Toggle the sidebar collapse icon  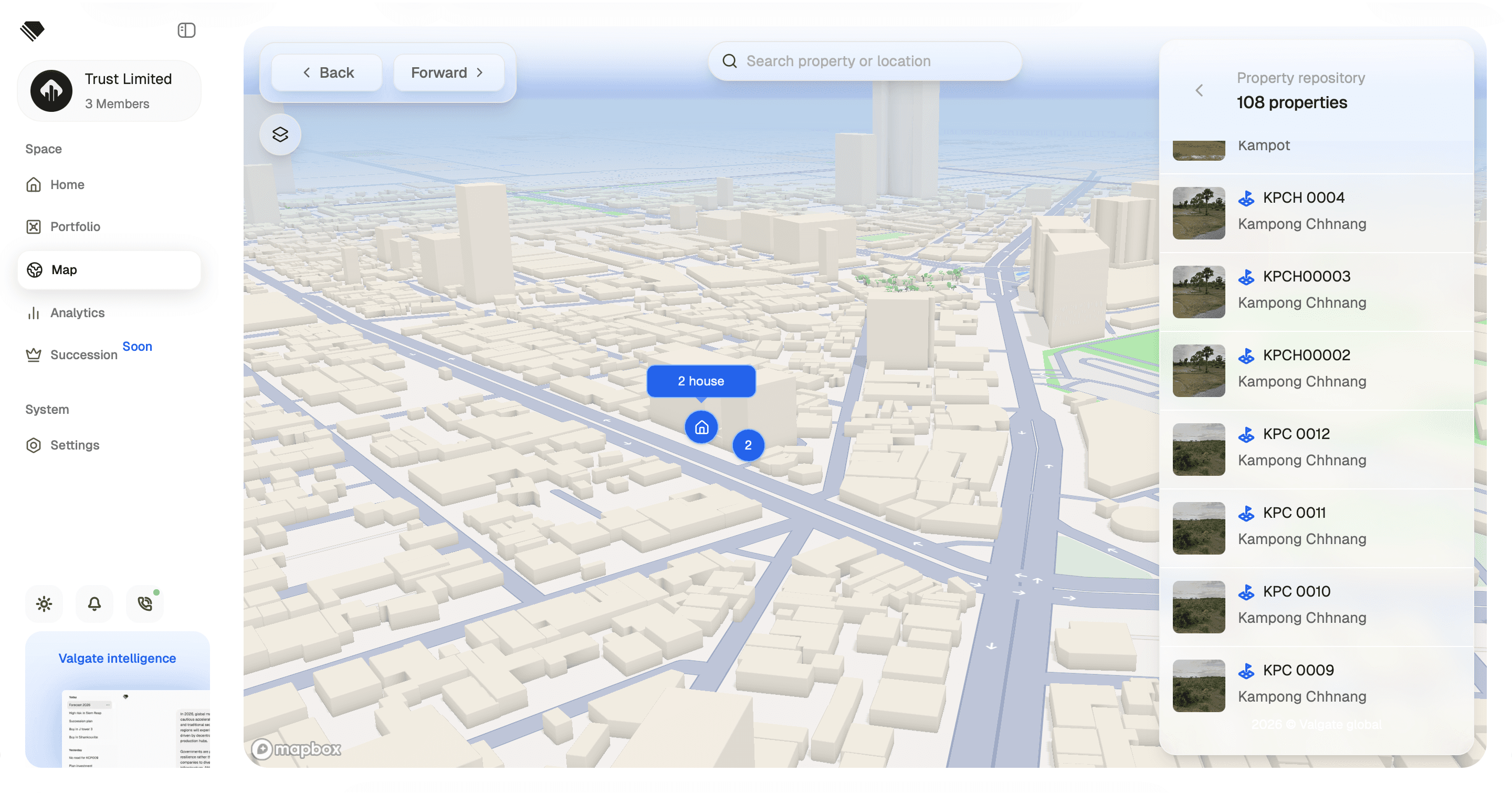click(x=186, y=30)
